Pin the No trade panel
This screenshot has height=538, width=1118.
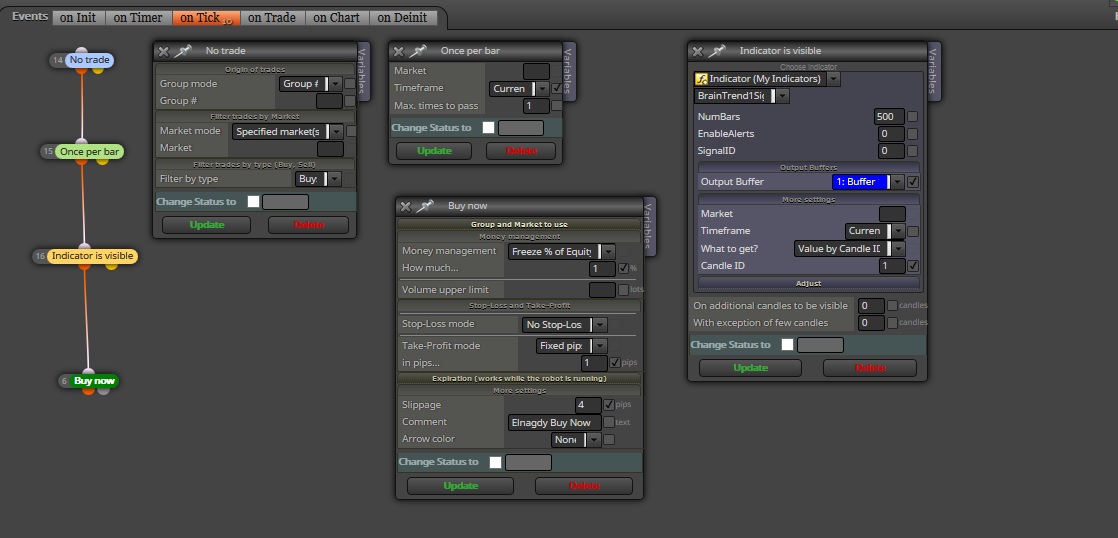point(183,51)
